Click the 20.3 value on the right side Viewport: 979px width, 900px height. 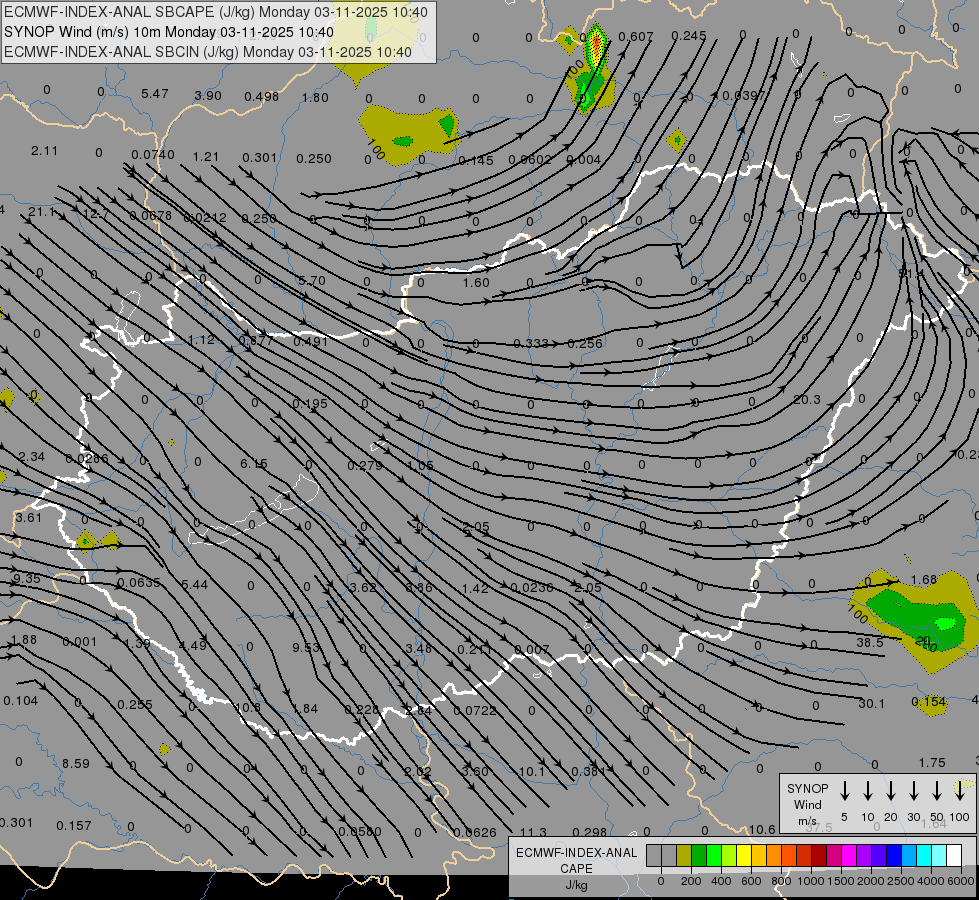(x=807, y=399)
